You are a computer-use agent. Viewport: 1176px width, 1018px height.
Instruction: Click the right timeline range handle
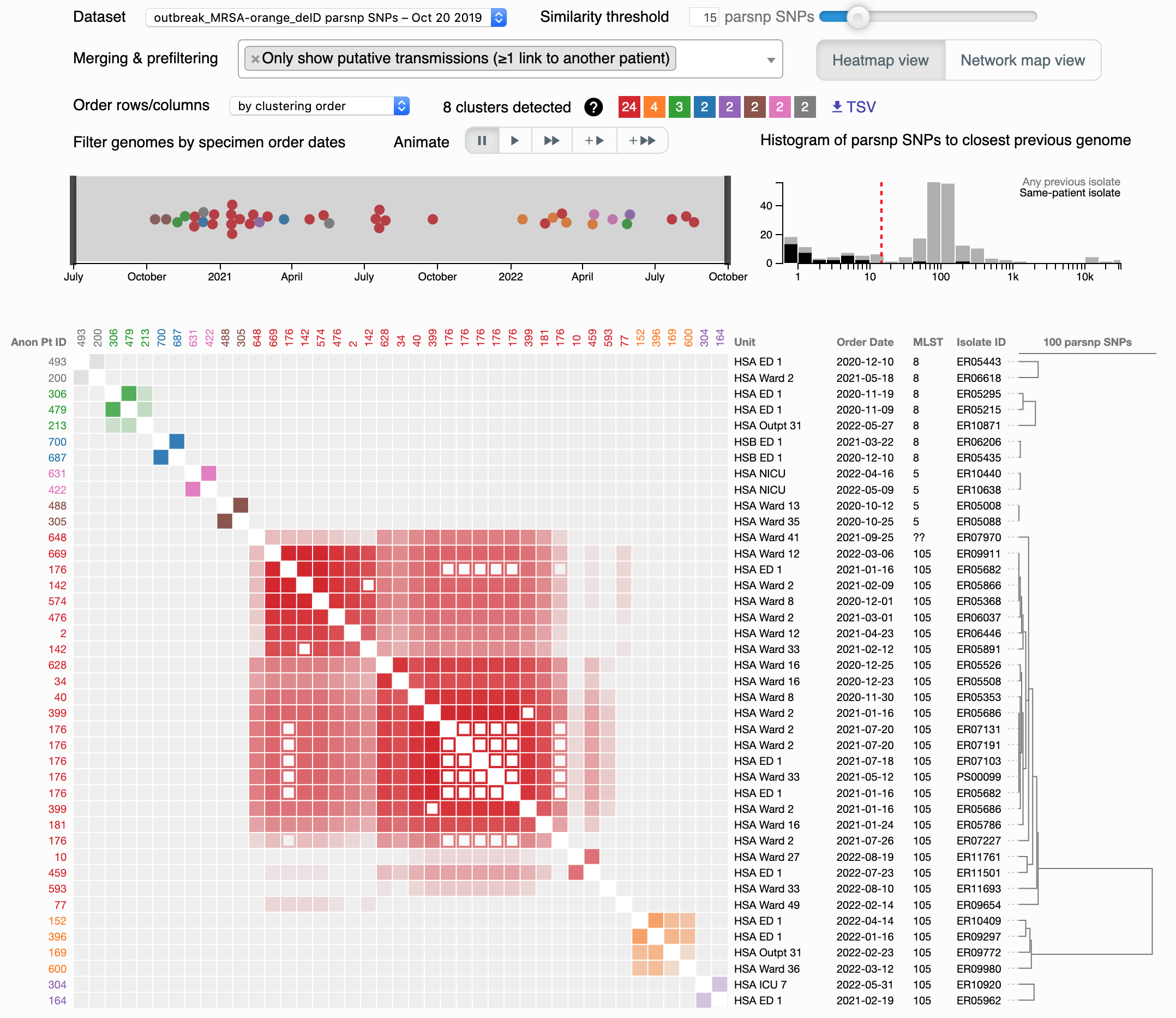click(728, 220)
